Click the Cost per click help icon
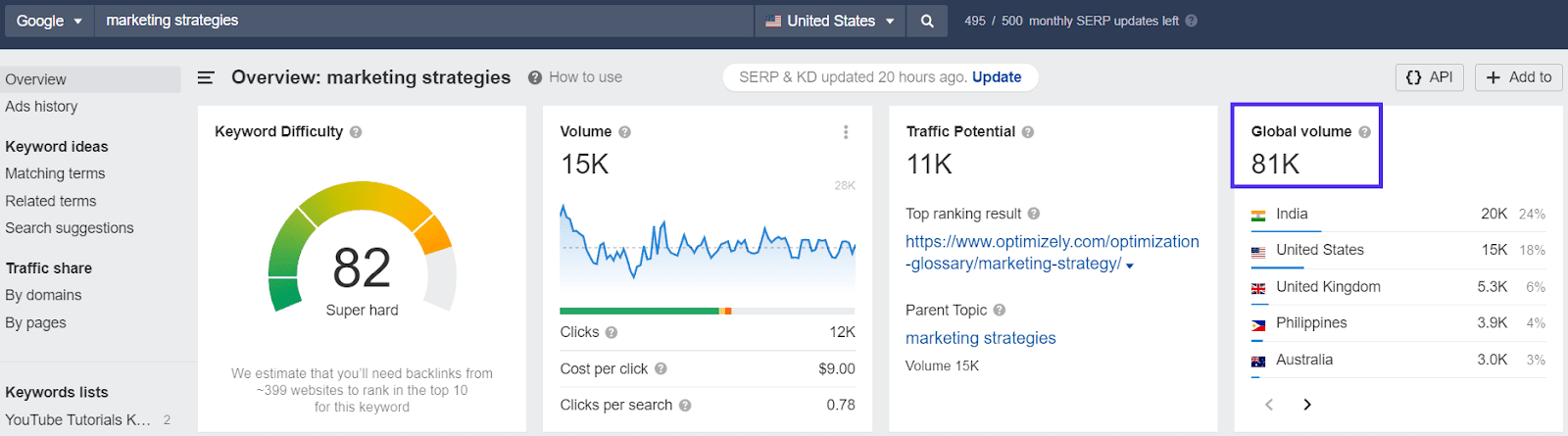This screenshot has height=436, width=1568. (x=661, y=369)
